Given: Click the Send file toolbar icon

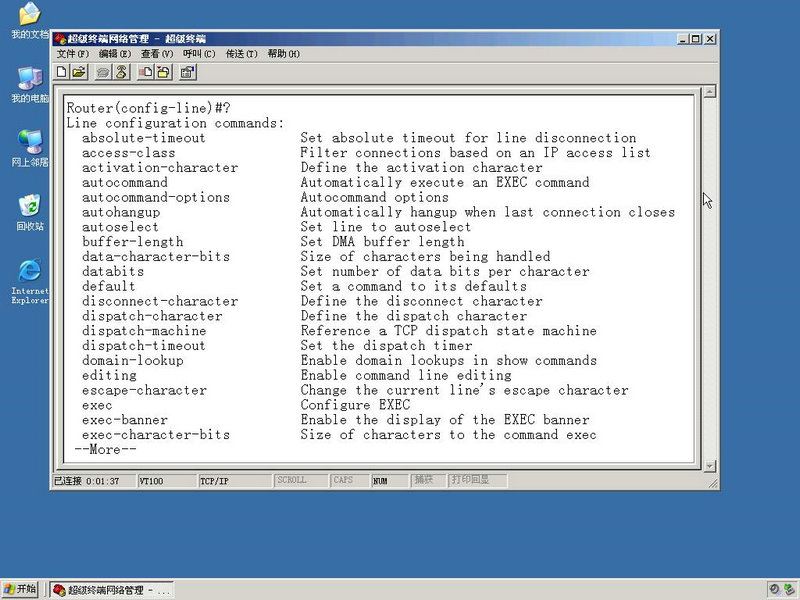Looking at the screenshot, I should [146, 72].
